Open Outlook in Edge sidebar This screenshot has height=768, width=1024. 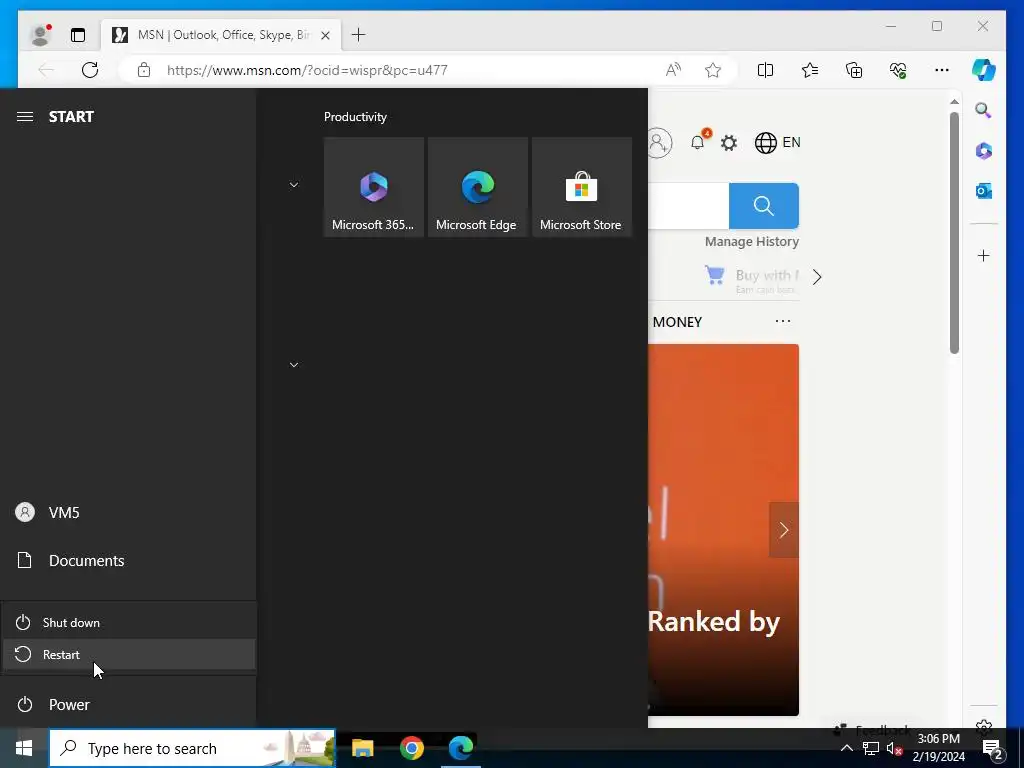point(984,191)
